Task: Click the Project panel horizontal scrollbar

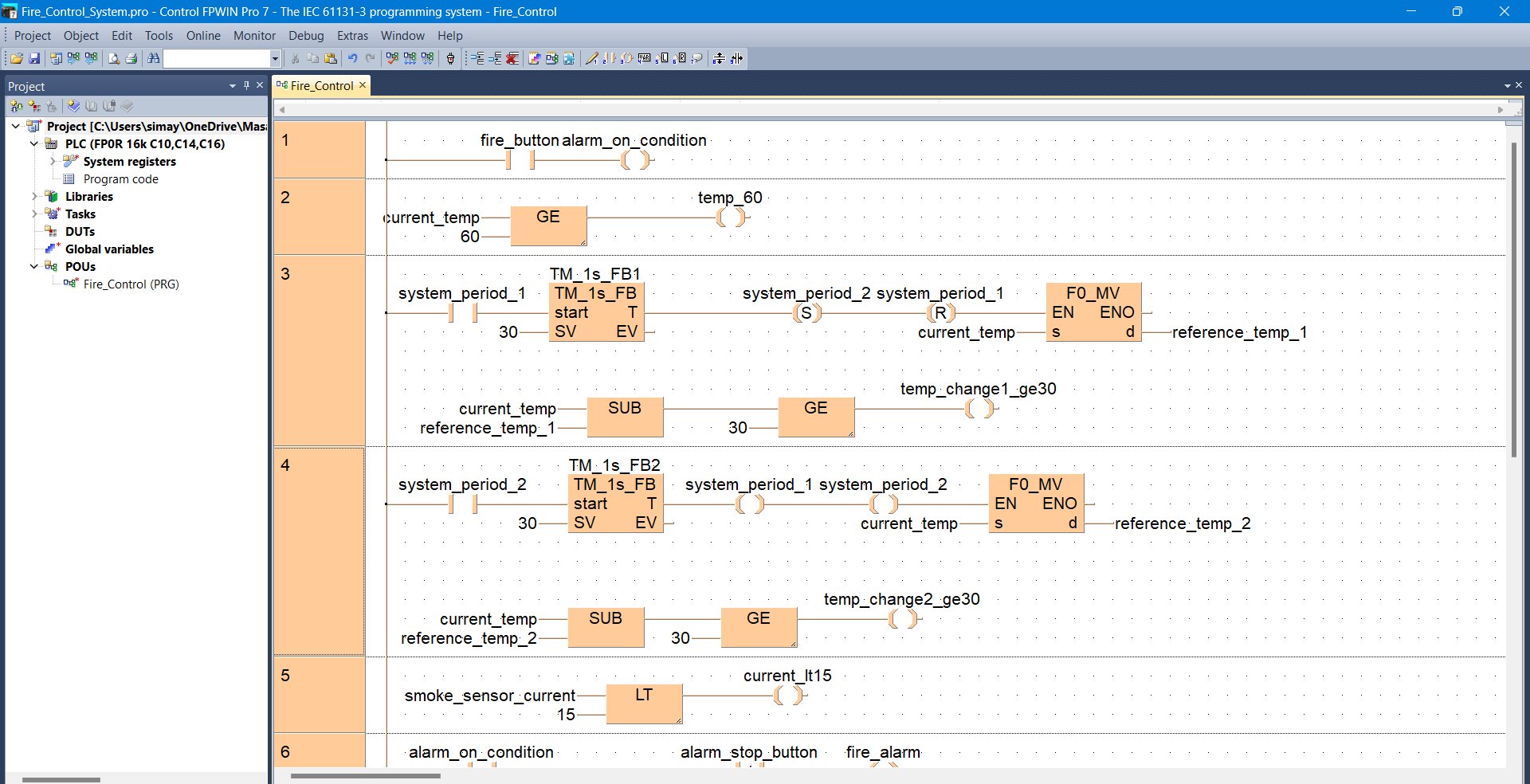Action: coord(61,778)
